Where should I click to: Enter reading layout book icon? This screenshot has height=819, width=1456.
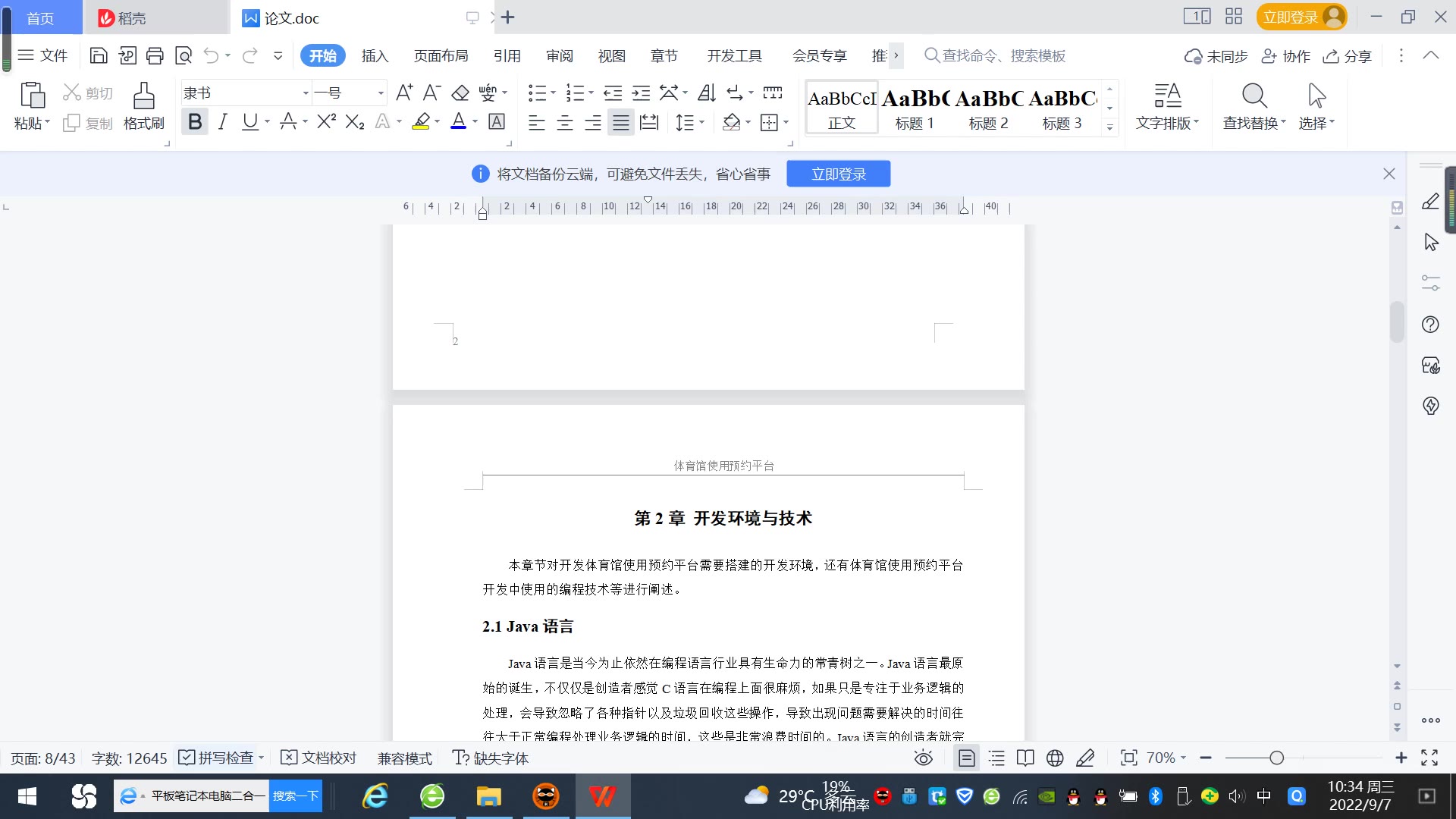(x=1025, y=758)
